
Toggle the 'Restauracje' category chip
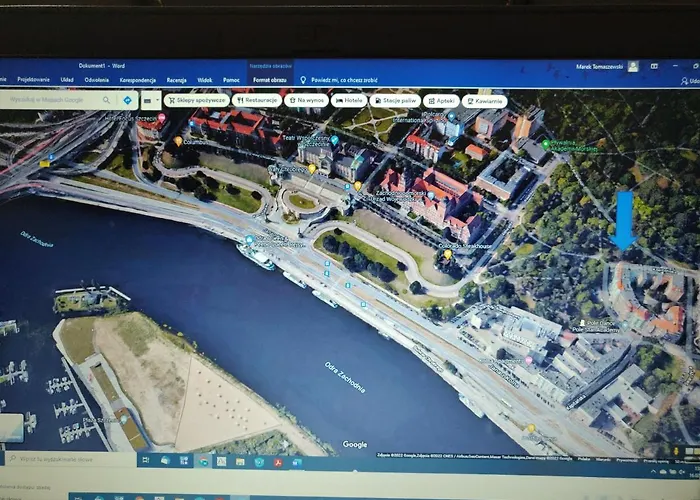tap(256, 101)
